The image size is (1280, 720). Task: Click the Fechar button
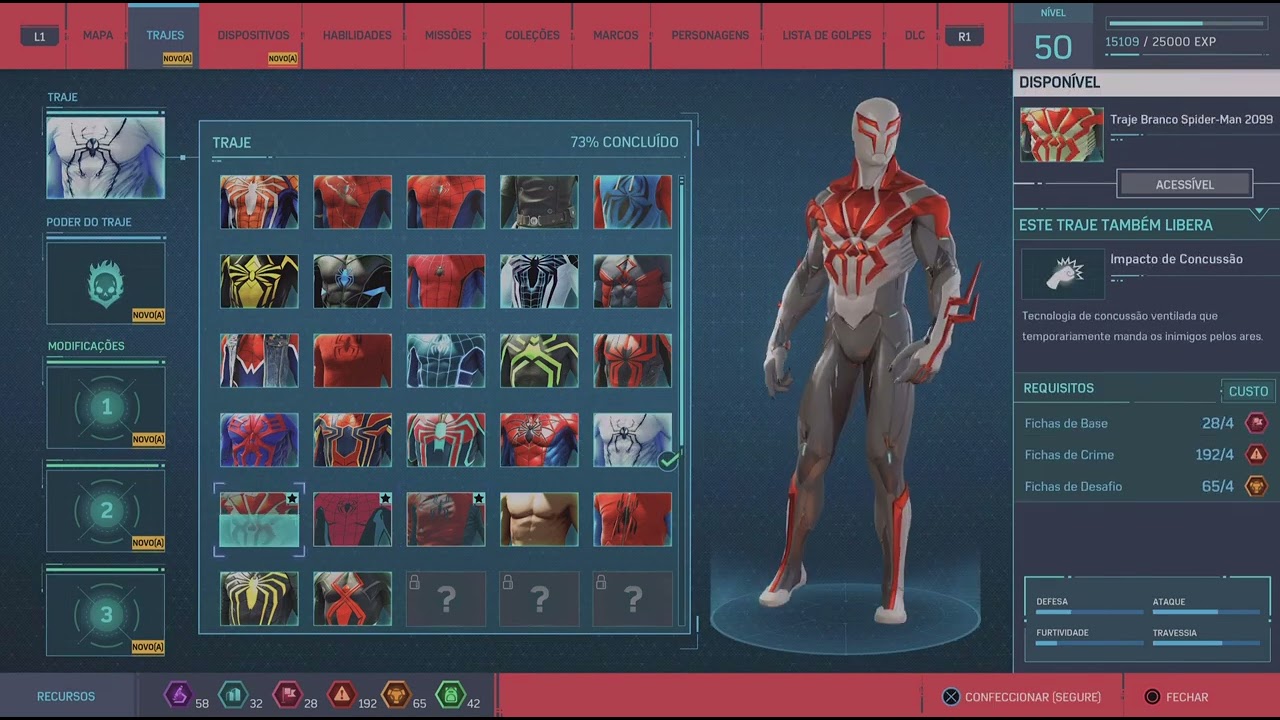(x=1176, y=697)
